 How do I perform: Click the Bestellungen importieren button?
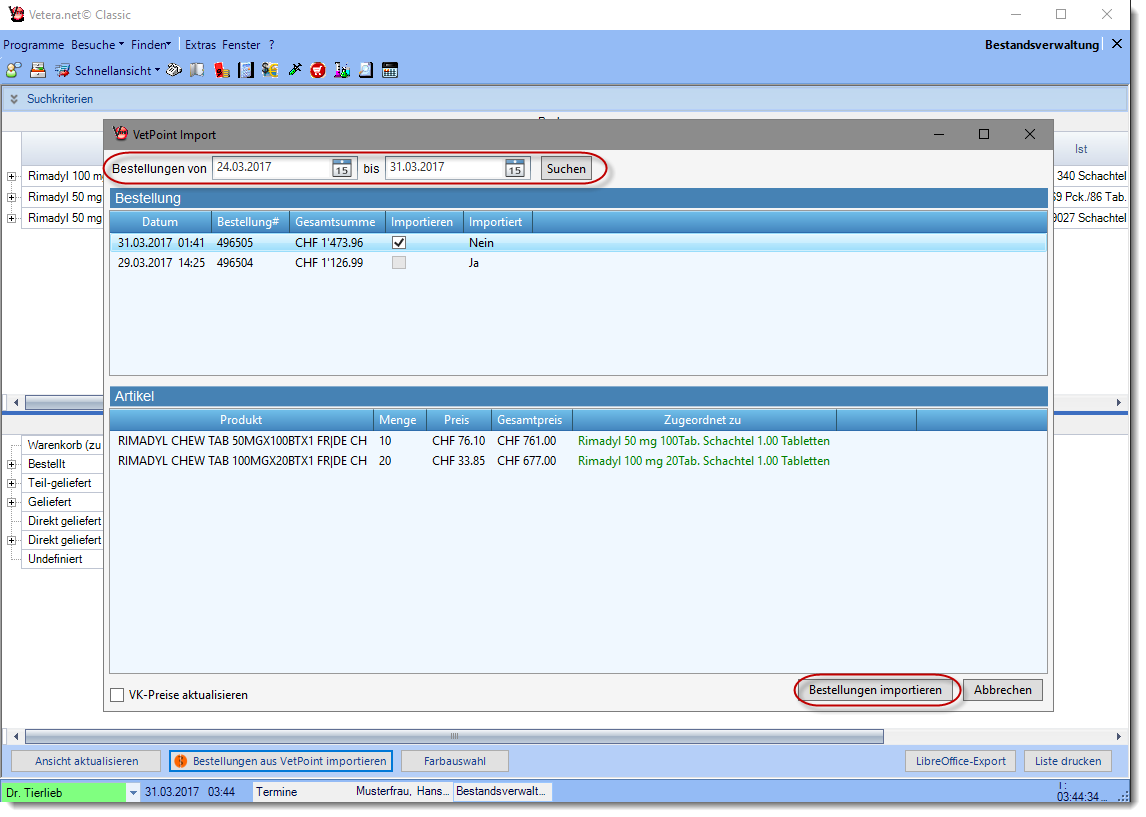[x=875, y=690]
